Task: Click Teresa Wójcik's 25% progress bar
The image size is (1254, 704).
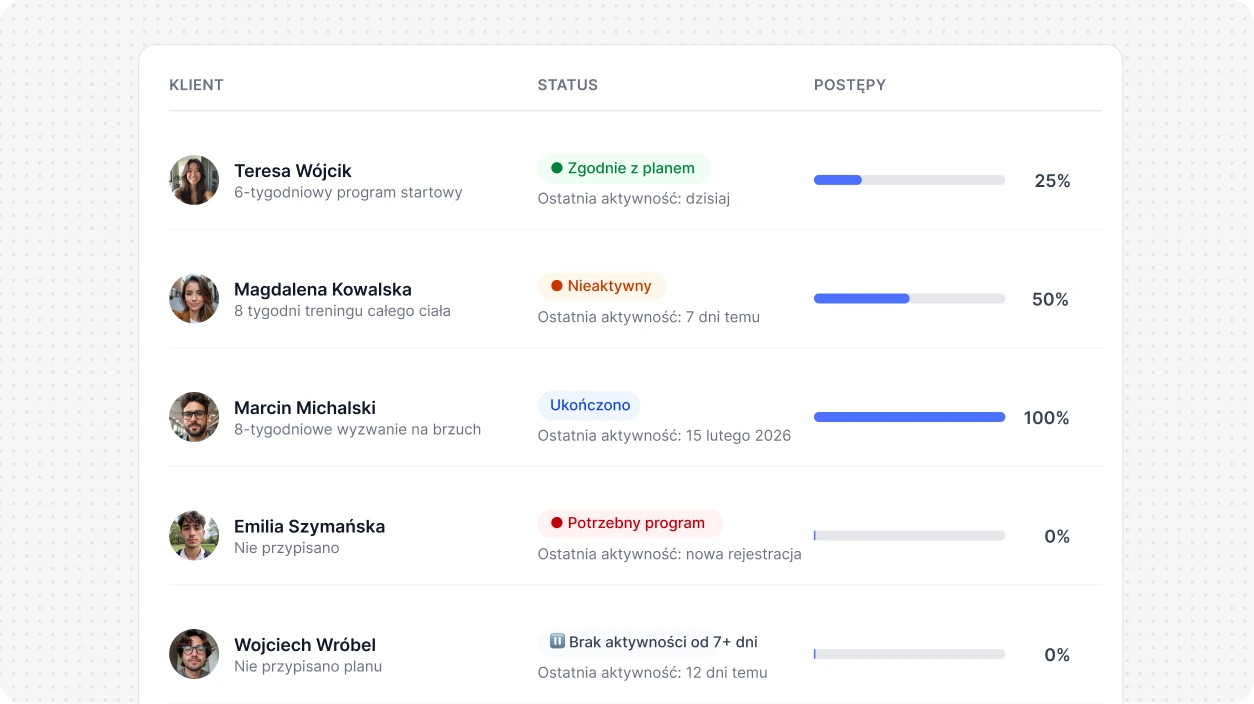Action: pos(909,180)
